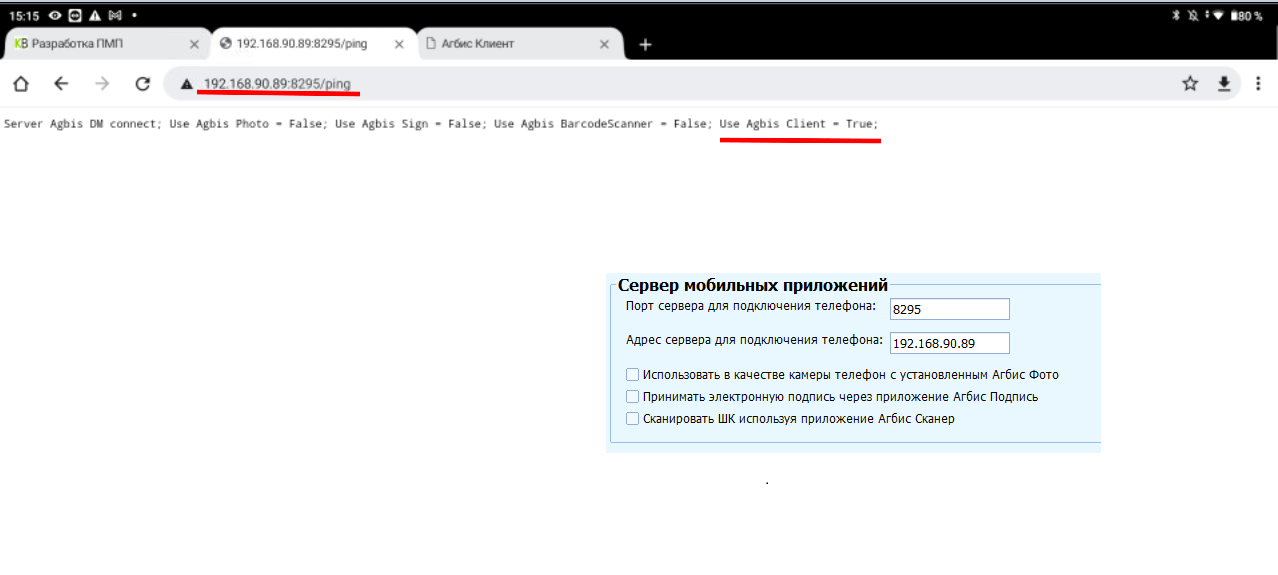
Task: Bookmark this page with star icon
Action: pos(1190,84)
